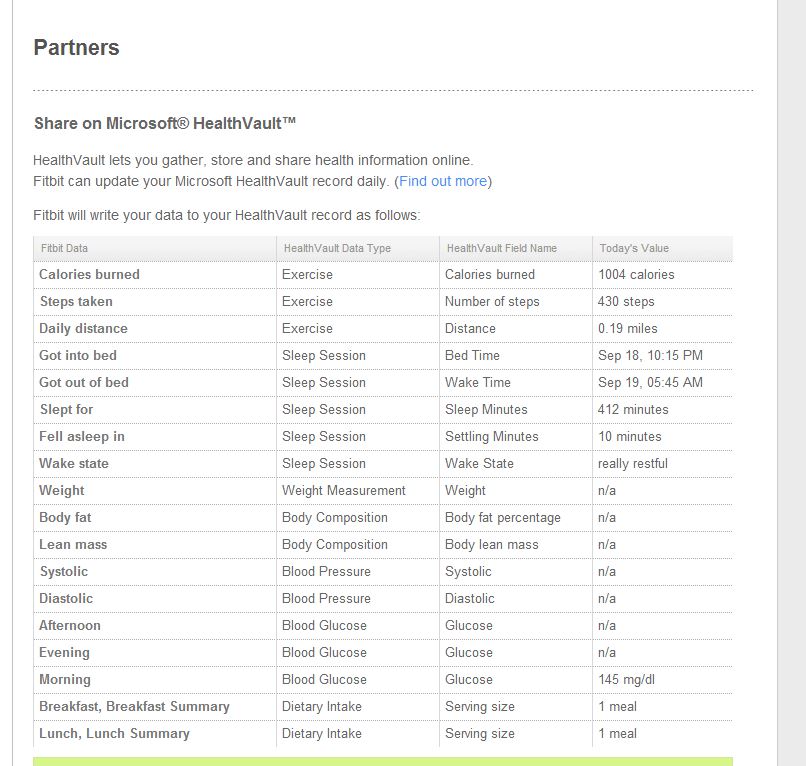Image resolution: width=806 pixels, height=766 pixels.
Task: Click the '1004 calories' value cell
Action: click(x=636, y=274)
